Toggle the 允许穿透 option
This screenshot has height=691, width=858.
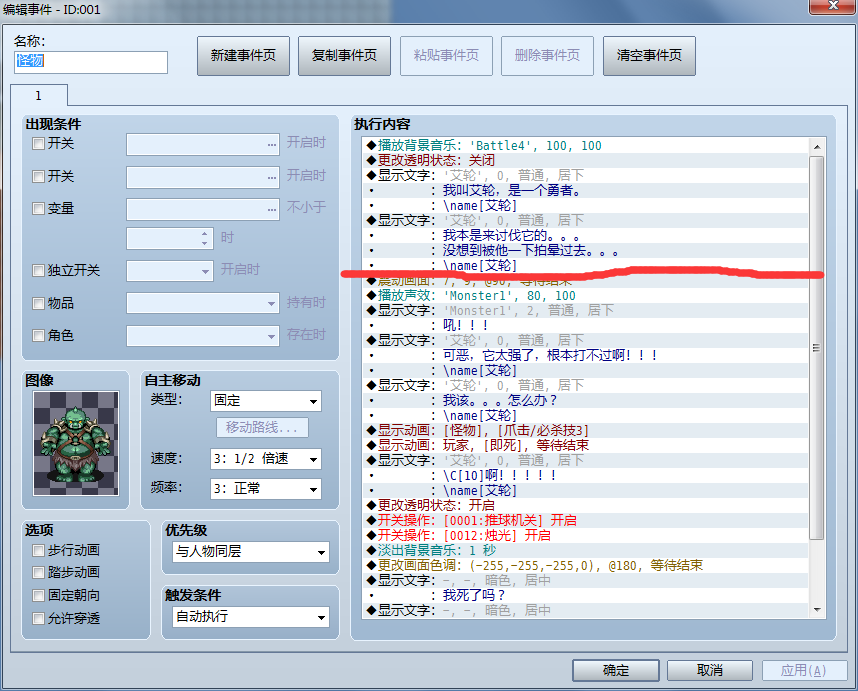pos(38,618)
